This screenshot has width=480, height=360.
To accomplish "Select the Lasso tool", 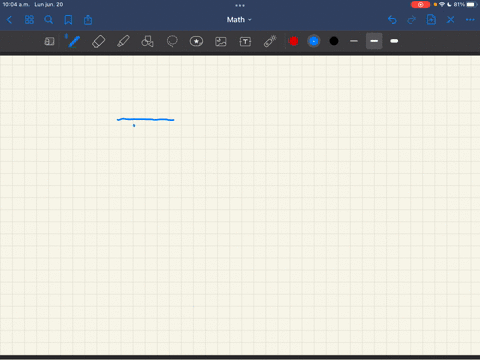I will pos(172,41).
